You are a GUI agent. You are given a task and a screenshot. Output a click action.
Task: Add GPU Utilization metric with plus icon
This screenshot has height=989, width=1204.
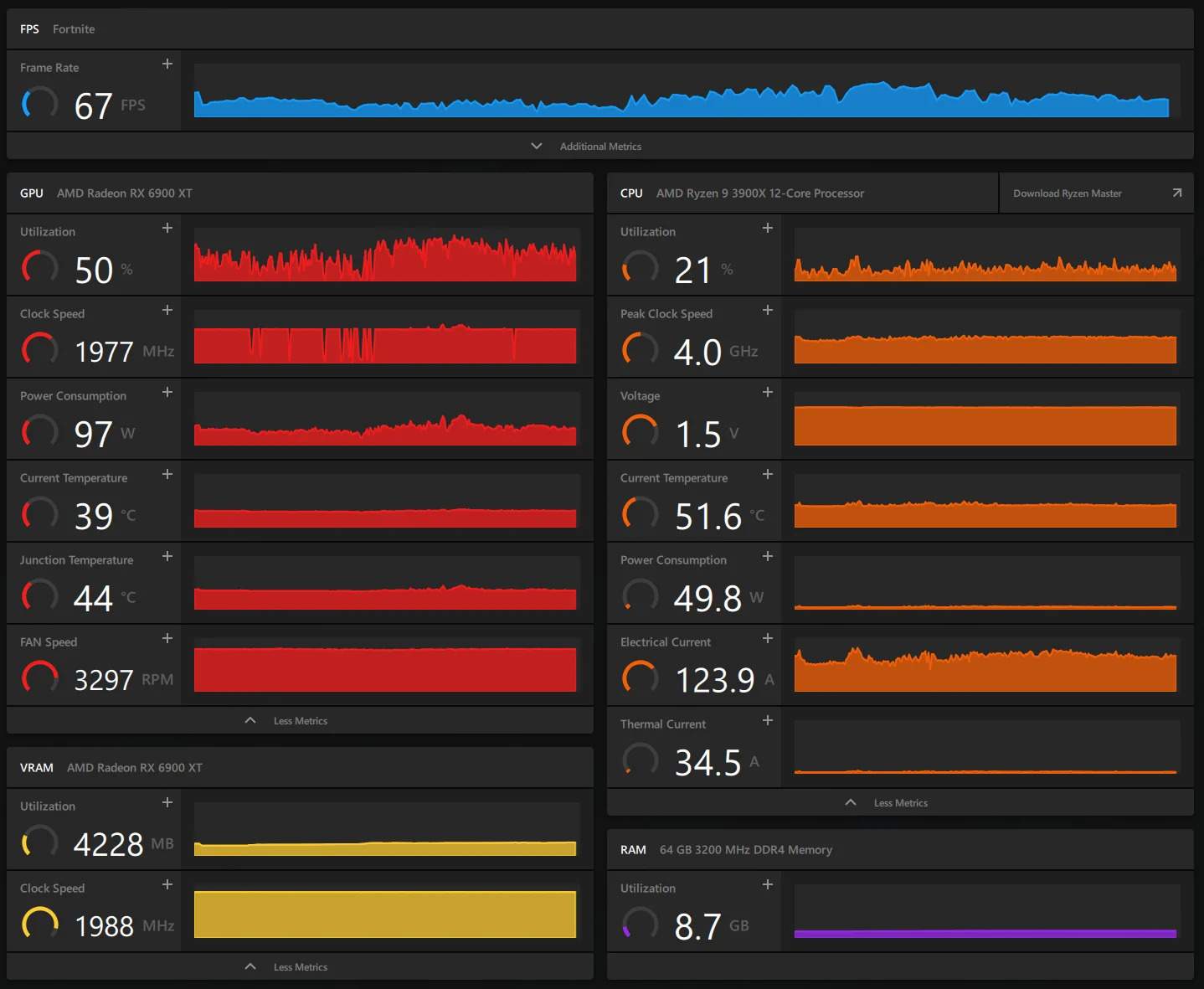pyautogui.click(x=167, y=228)
